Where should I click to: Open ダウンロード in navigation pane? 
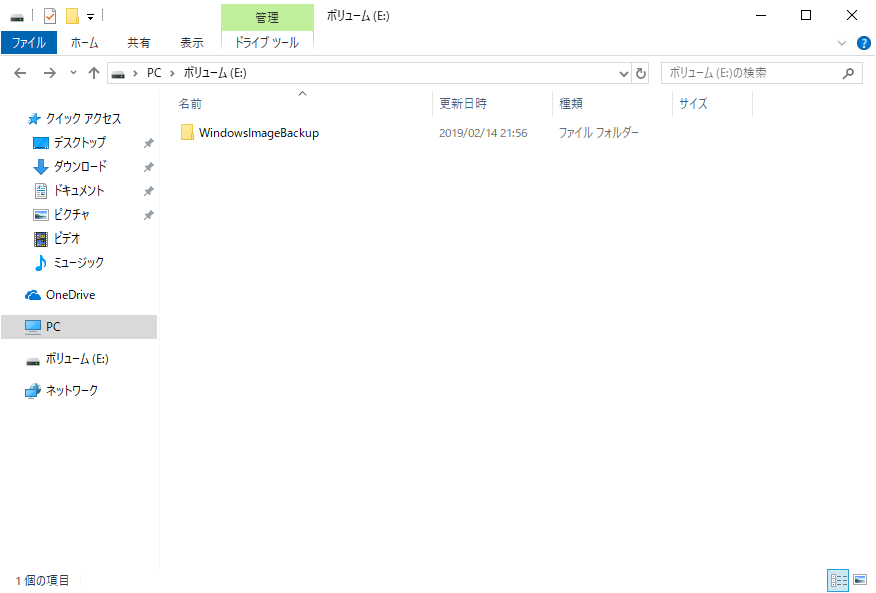[x=80, y=167]
